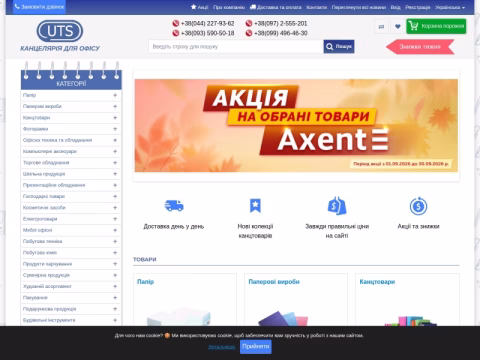Open the Українська language dropdown
Screen dimensions: 480x360
[450, 7]
